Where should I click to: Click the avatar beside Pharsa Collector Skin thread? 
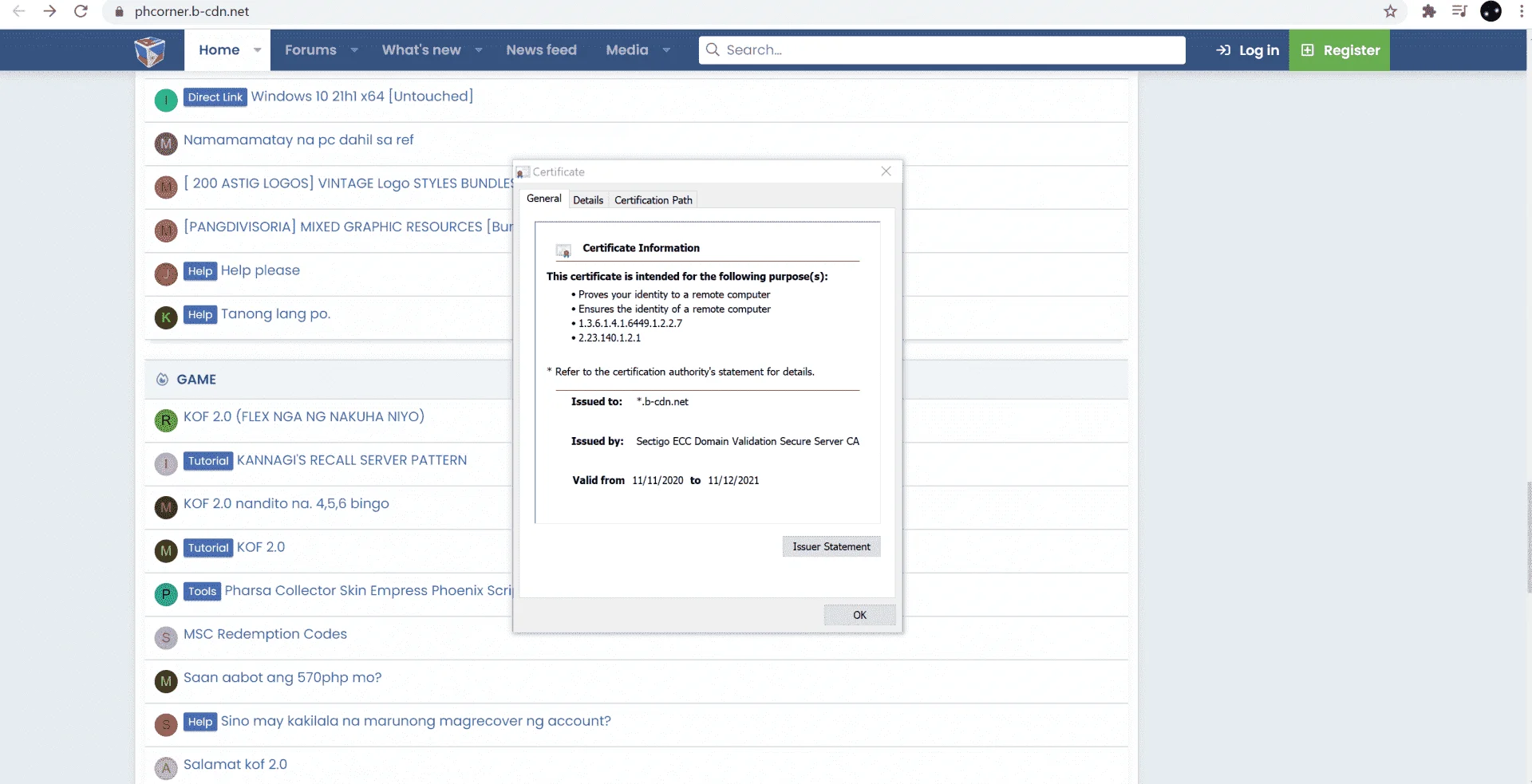pos(166,594)
